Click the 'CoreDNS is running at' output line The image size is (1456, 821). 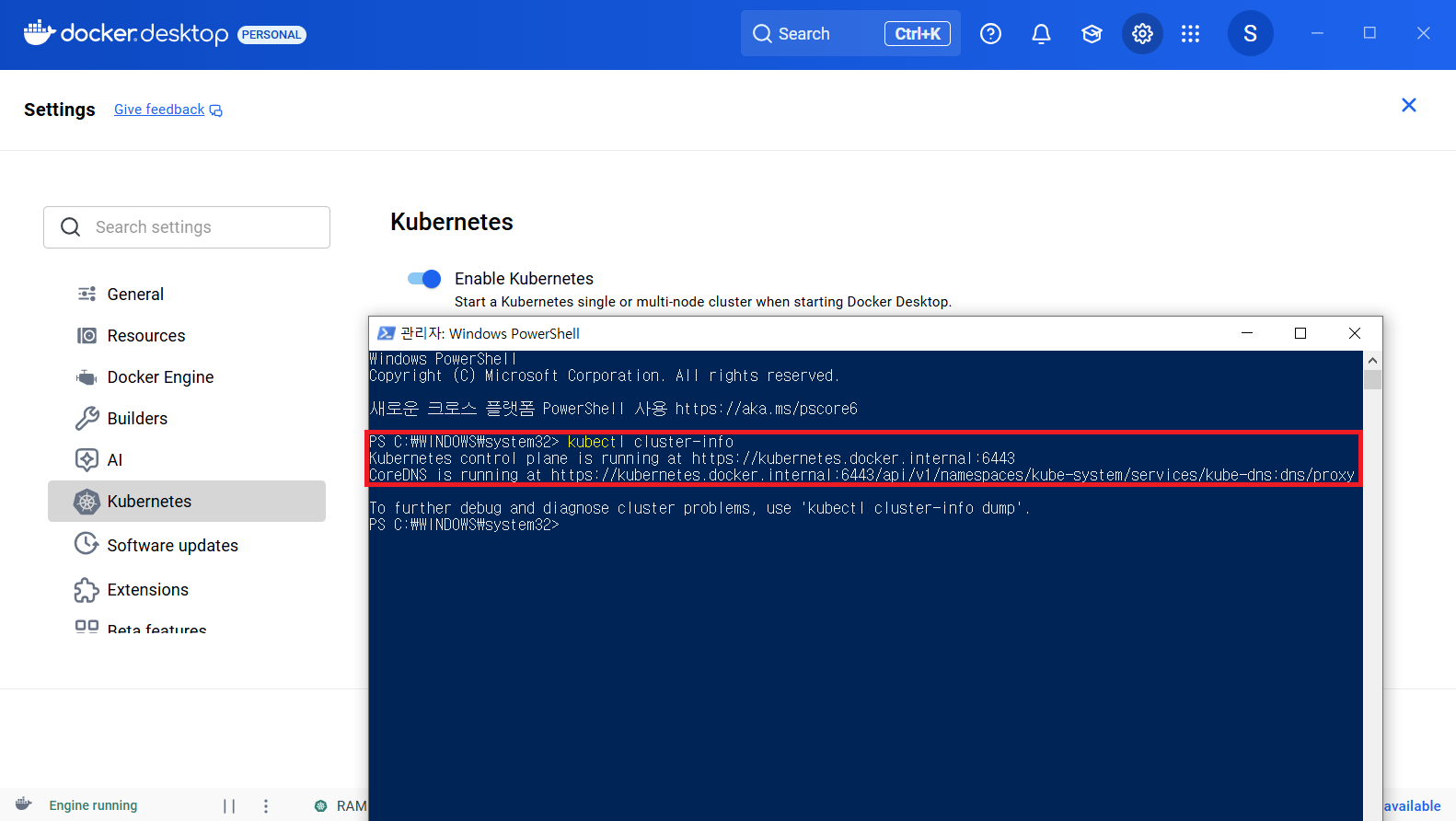(861, 475)
